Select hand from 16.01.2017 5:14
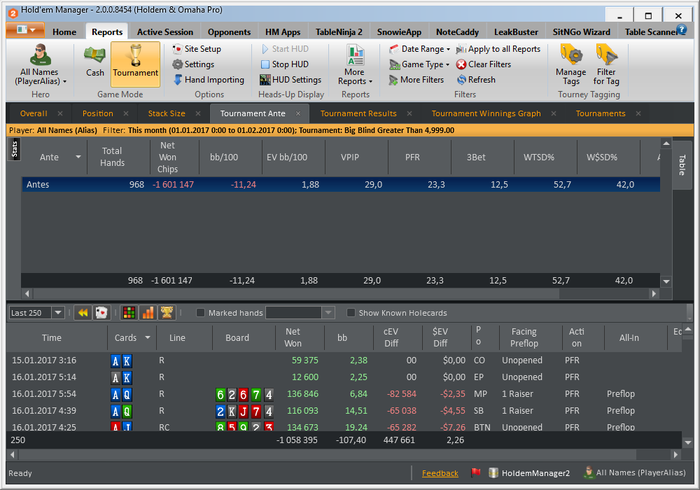Viewport: 700px width, 490px height. [344, 377]
